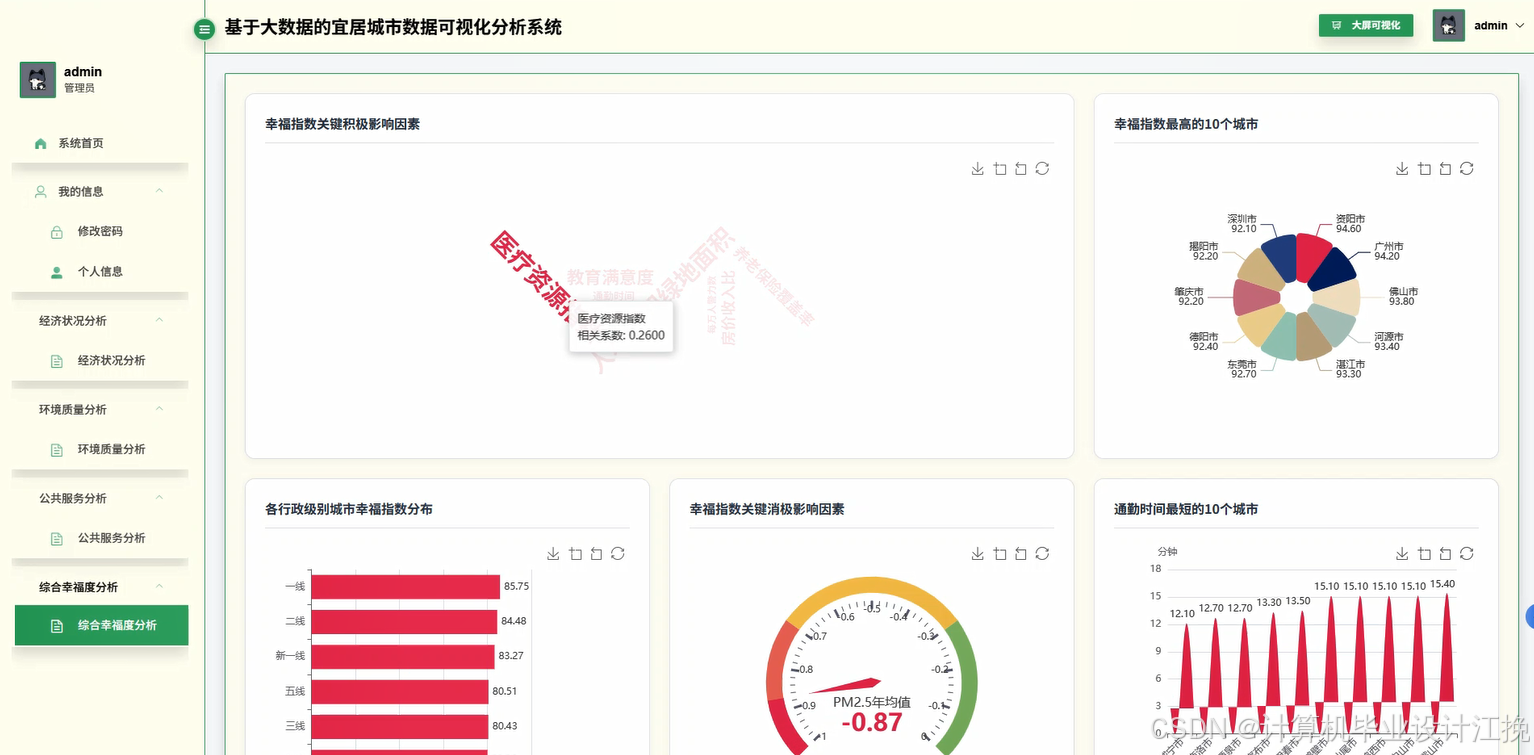1534x755 pixels.
Task: Click the 五线 bar in the bar chart
Action: tap(399, 691)
